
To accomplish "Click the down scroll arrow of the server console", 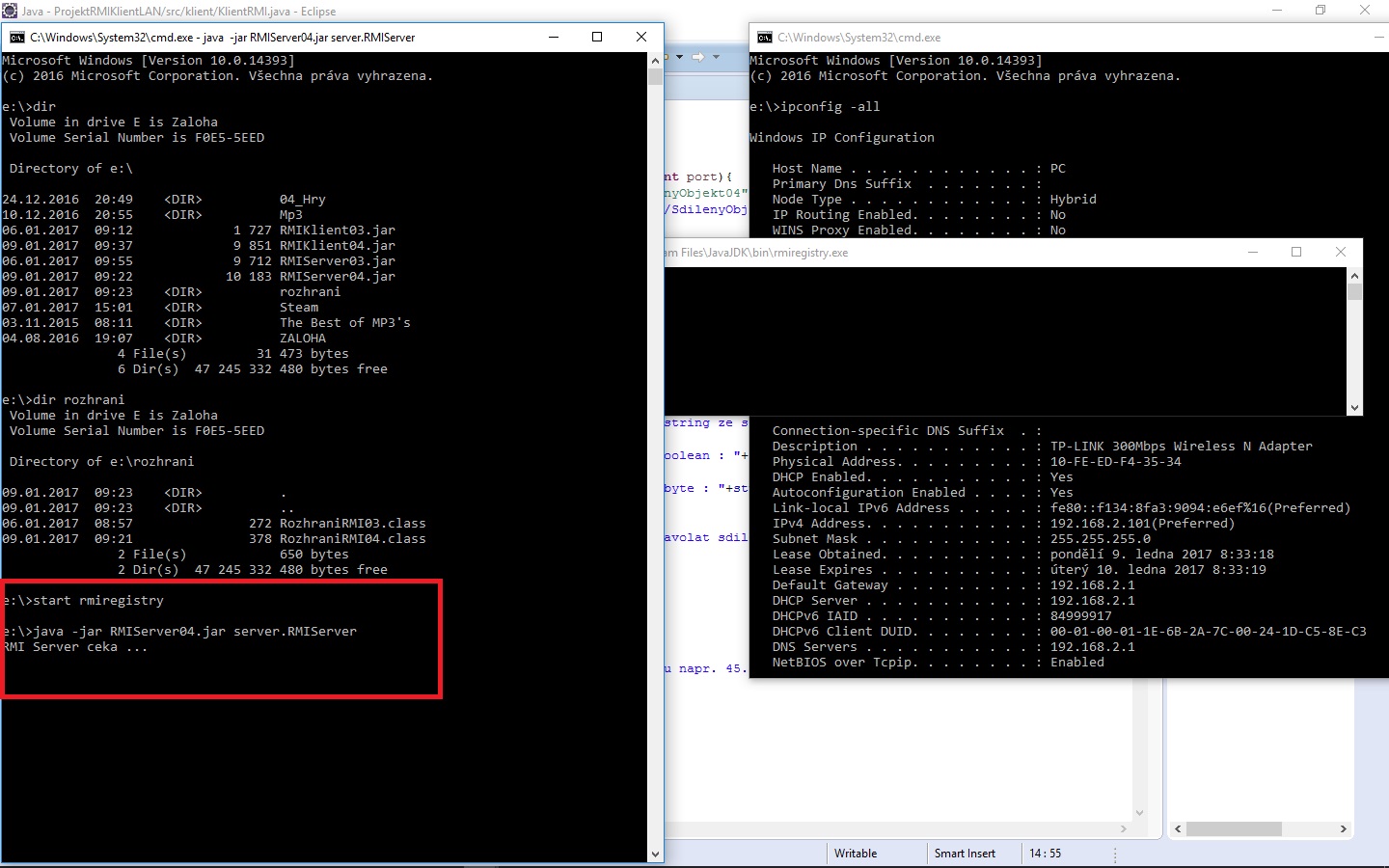I will pyautogui.click(x=657, y=854).
